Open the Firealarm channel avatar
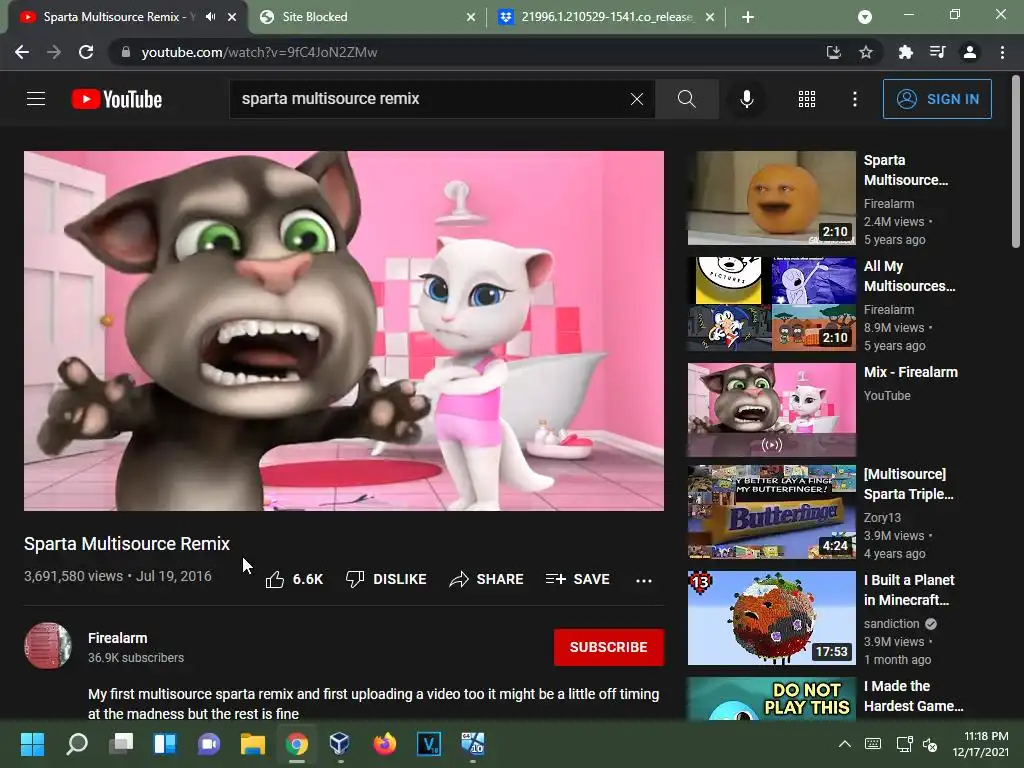Image resolution: width=1024 pixels, height=768 pixels. 48,646
